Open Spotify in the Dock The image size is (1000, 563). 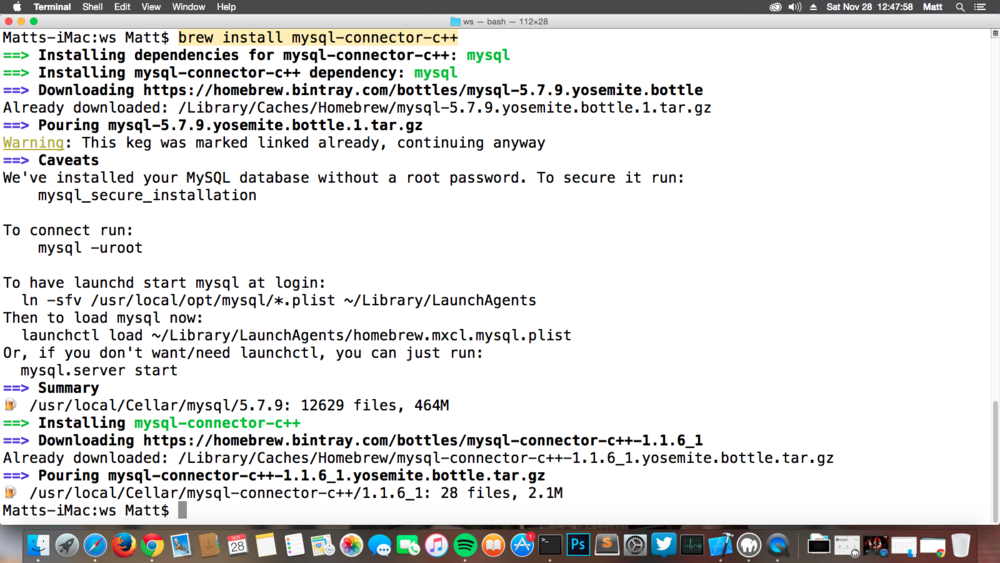point(465,545)
